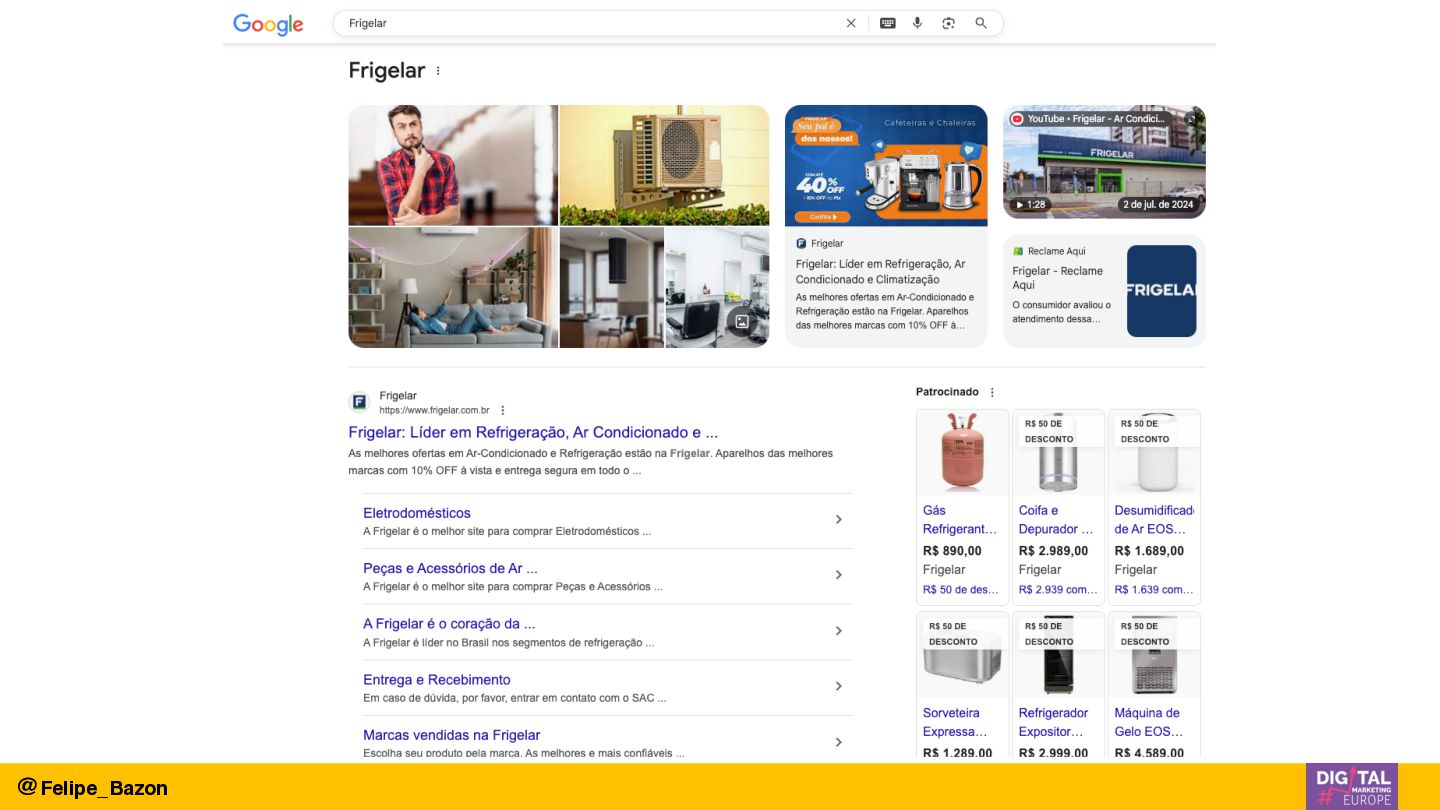Open the three-dot menu beside Patrocinado

coord(992,392)
